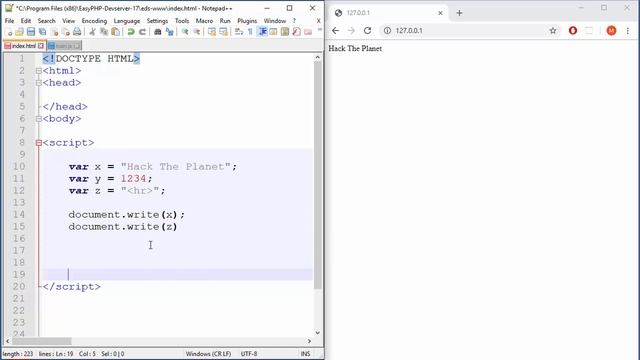Viewport: 640px width, 360px height.
Task: Toggle Synchronize Horizontal Scrolling
Action: (223, 32)
